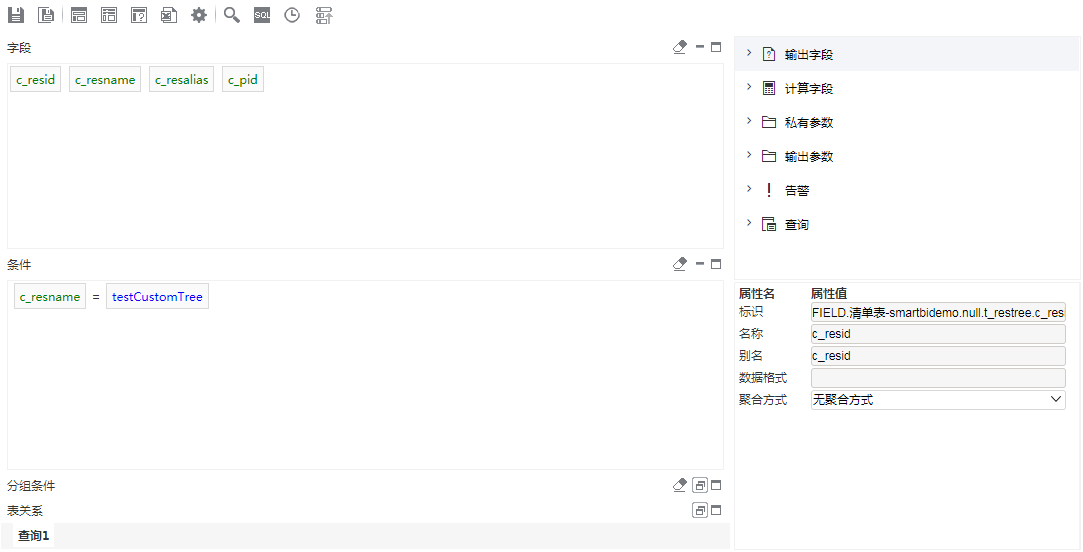Select the 输出字段 tree item
The width and height of the screenshot is (1083, 552).
click(809, 55)
